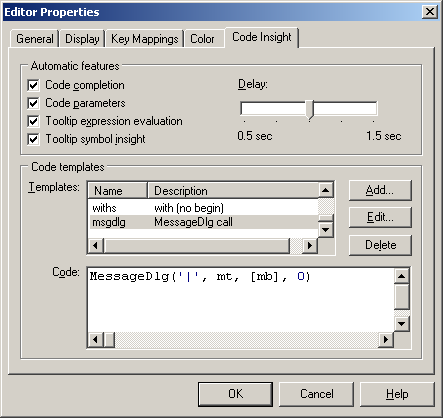Click right arrow of templates horizontal scrollbar
The image size is (443, 418).
point(310,246)
